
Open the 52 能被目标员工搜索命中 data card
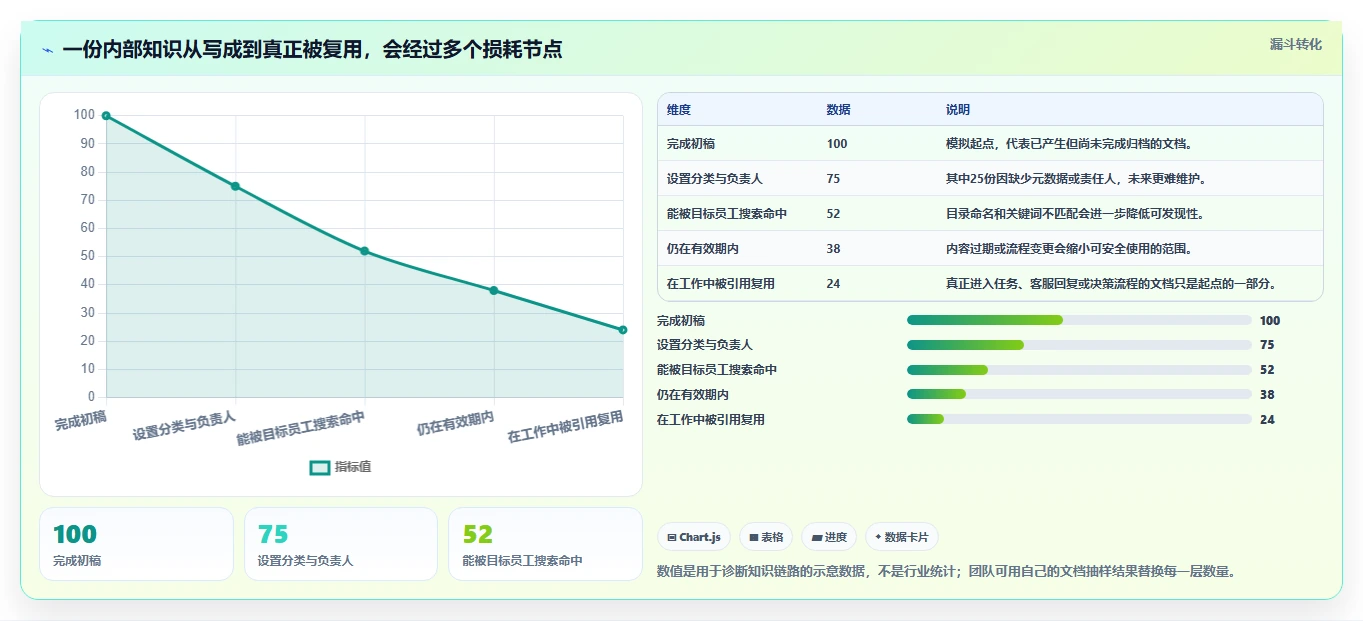(x=546, y=544)
